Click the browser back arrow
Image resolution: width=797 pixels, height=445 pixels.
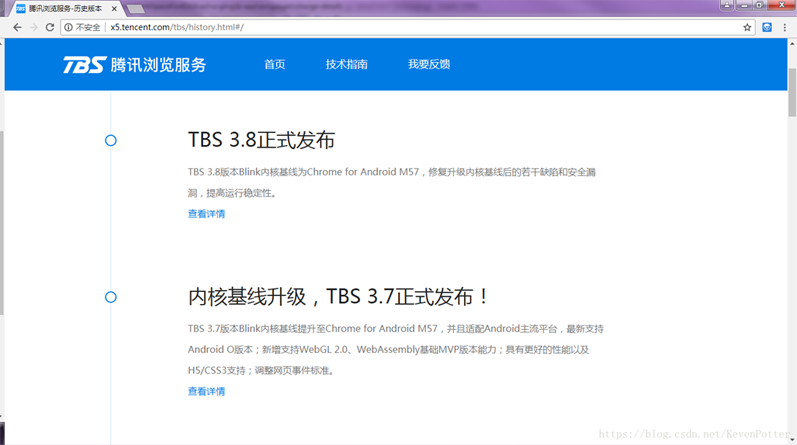(17, 27)
